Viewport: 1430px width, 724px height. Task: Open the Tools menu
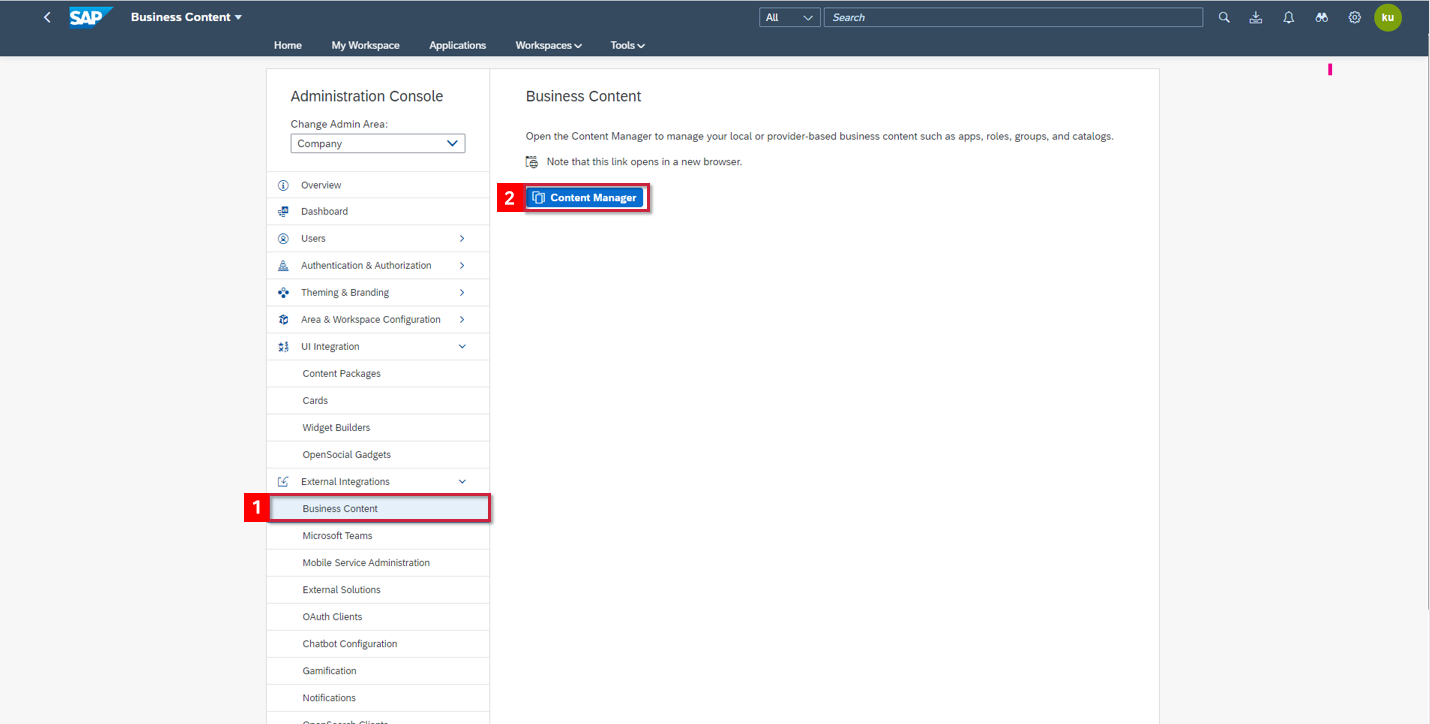[628, 45]
